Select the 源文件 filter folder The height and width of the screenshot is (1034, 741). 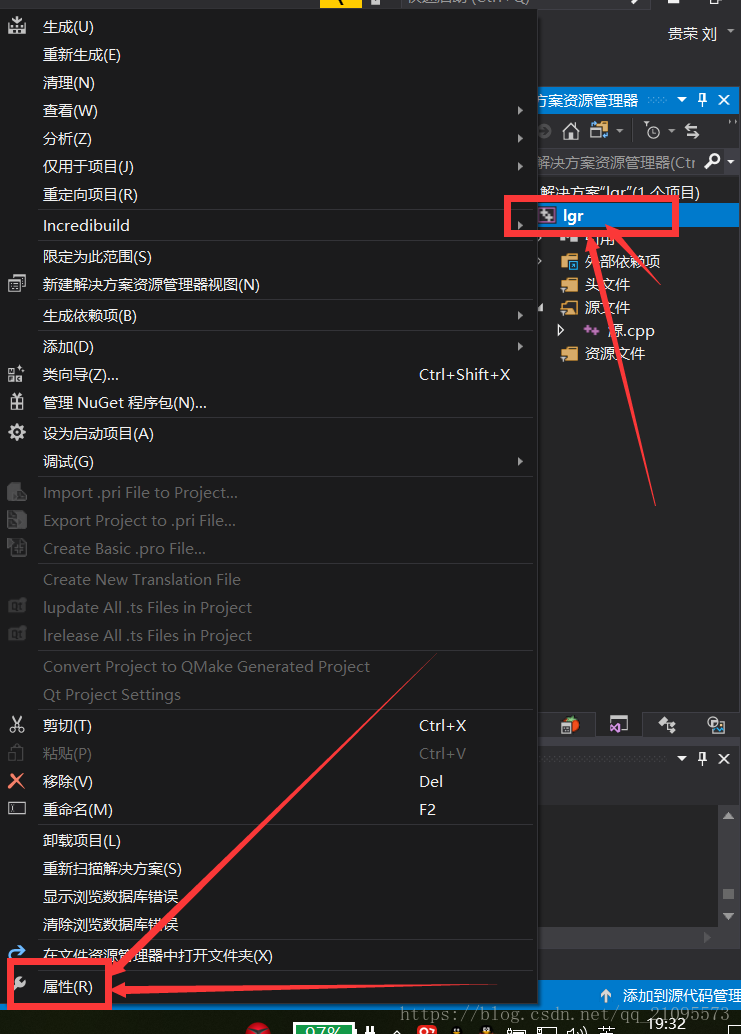coord(595,307)
